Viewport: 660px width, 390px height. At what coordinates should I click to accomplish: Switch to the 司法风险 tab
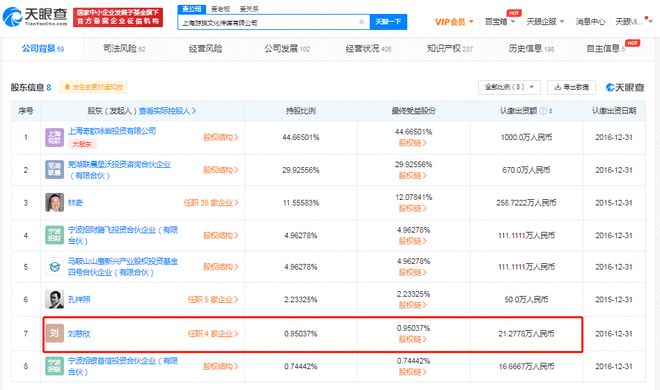(124, 49)
